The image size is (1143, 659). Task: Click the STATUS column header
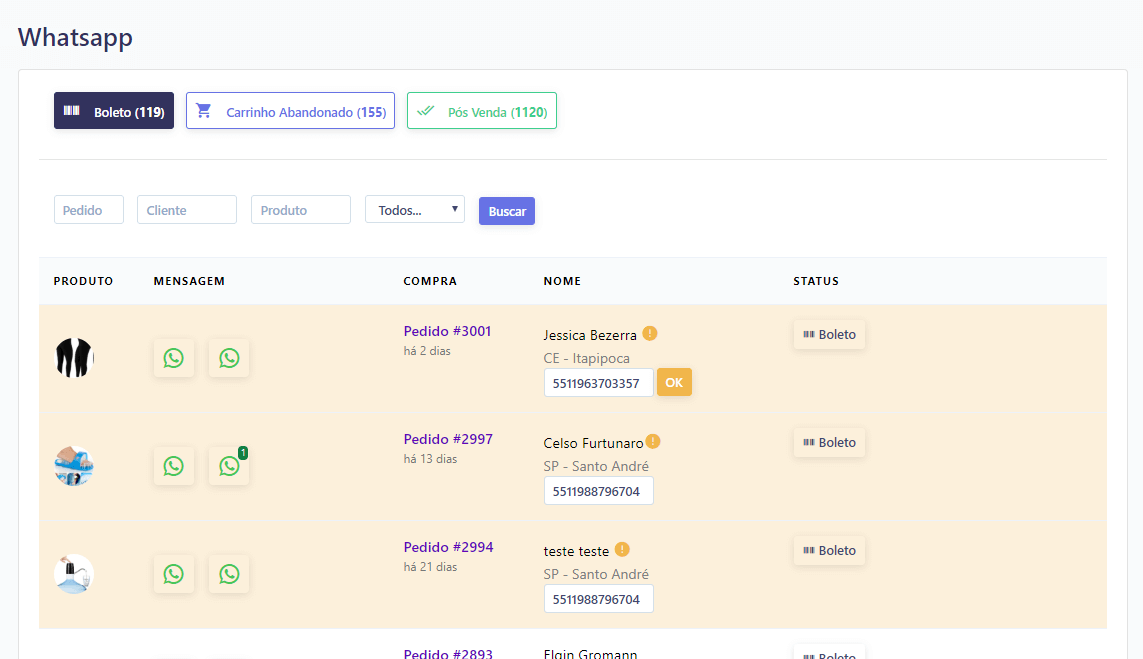pos(816,281)
